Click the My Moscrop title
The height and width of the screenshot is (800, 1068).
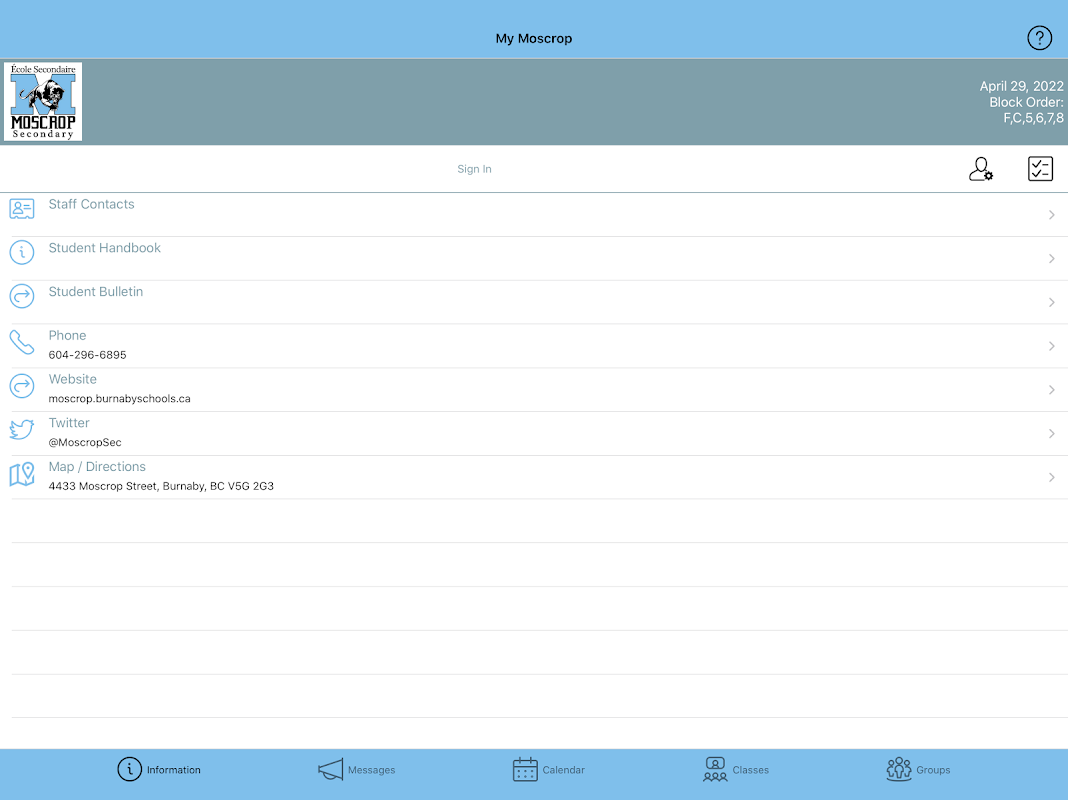534,39
